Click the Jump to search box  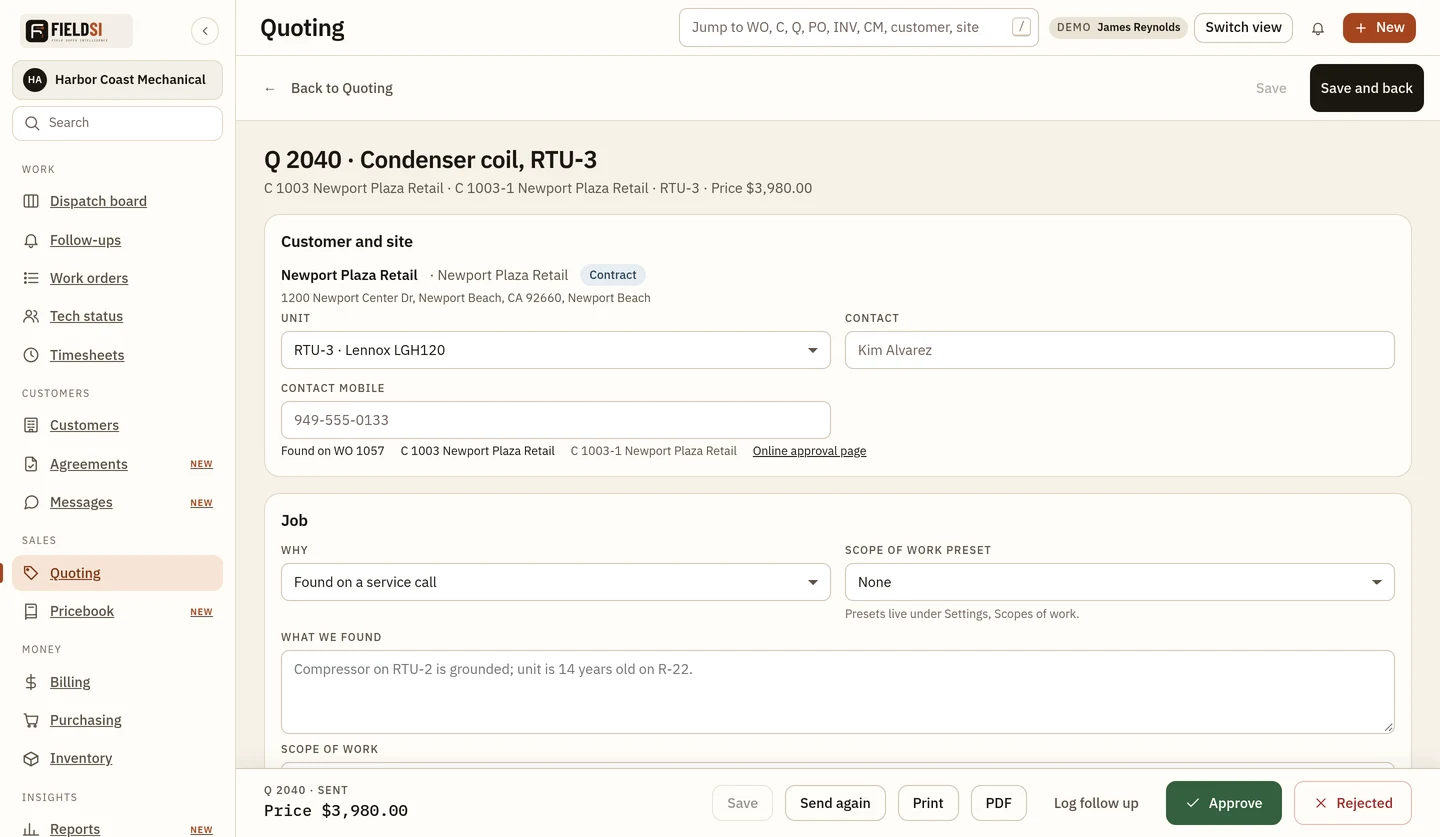pos(859,28)
